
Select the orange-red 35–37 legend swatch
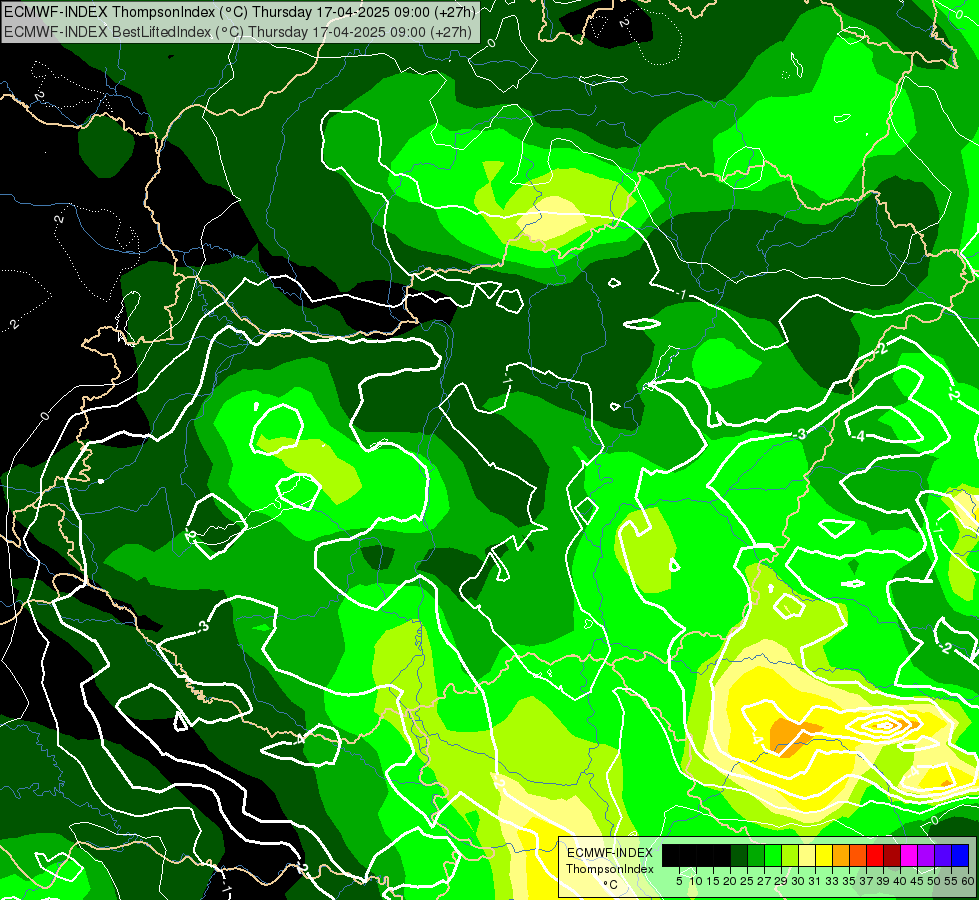click(858, 855)
